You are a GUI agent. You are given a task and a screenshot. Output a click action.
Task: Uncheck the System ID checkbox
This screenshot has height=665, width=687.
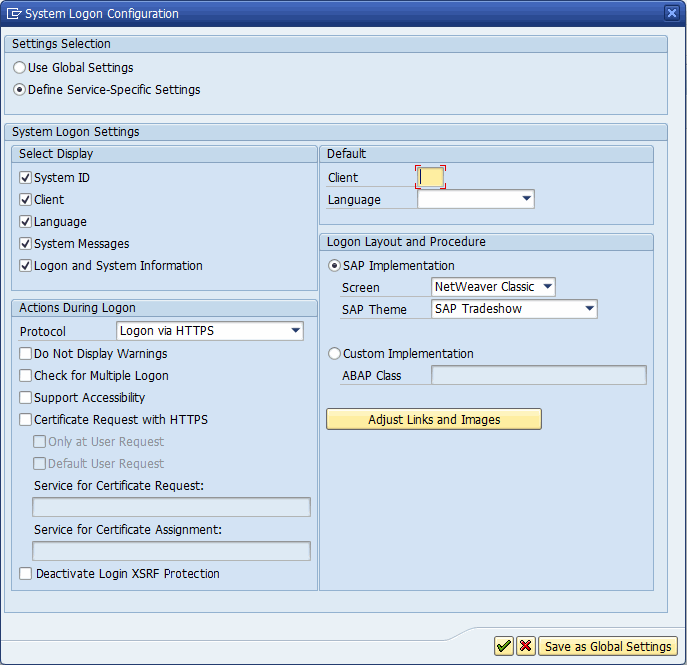coord(26,178)
